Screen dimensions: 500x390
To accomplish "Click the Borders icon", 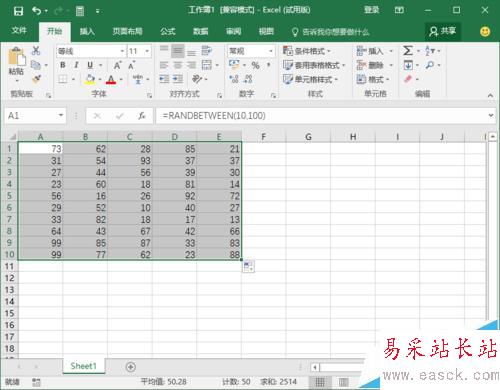I will pos(63,79).
